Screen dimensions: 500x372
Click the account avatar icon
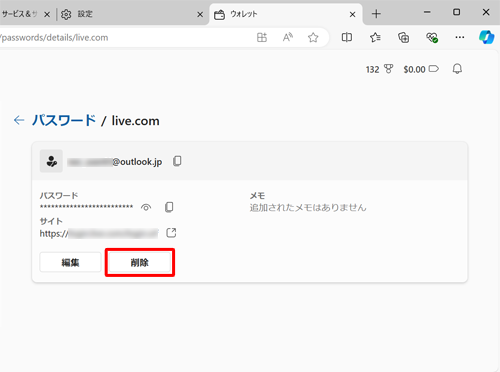[51, 161]
